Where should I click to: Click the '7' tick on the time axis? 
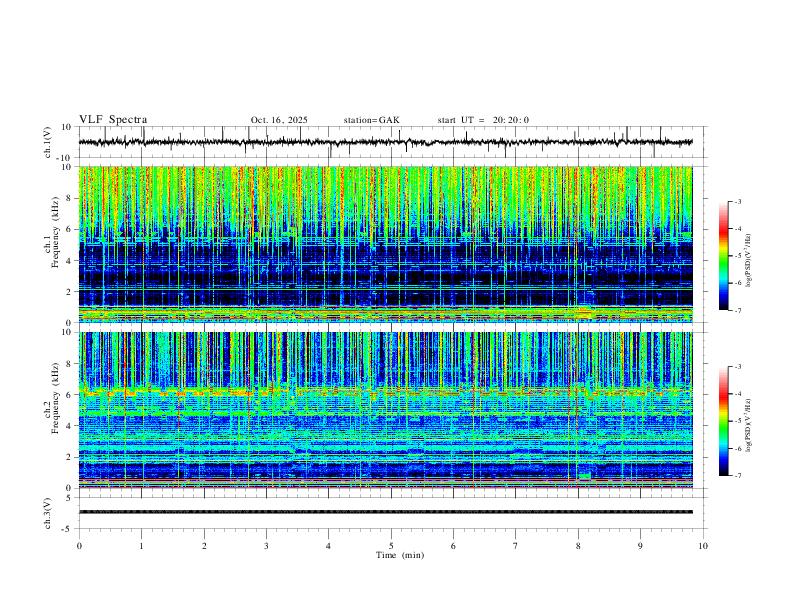pyautogui.click(x=516, y=546)
